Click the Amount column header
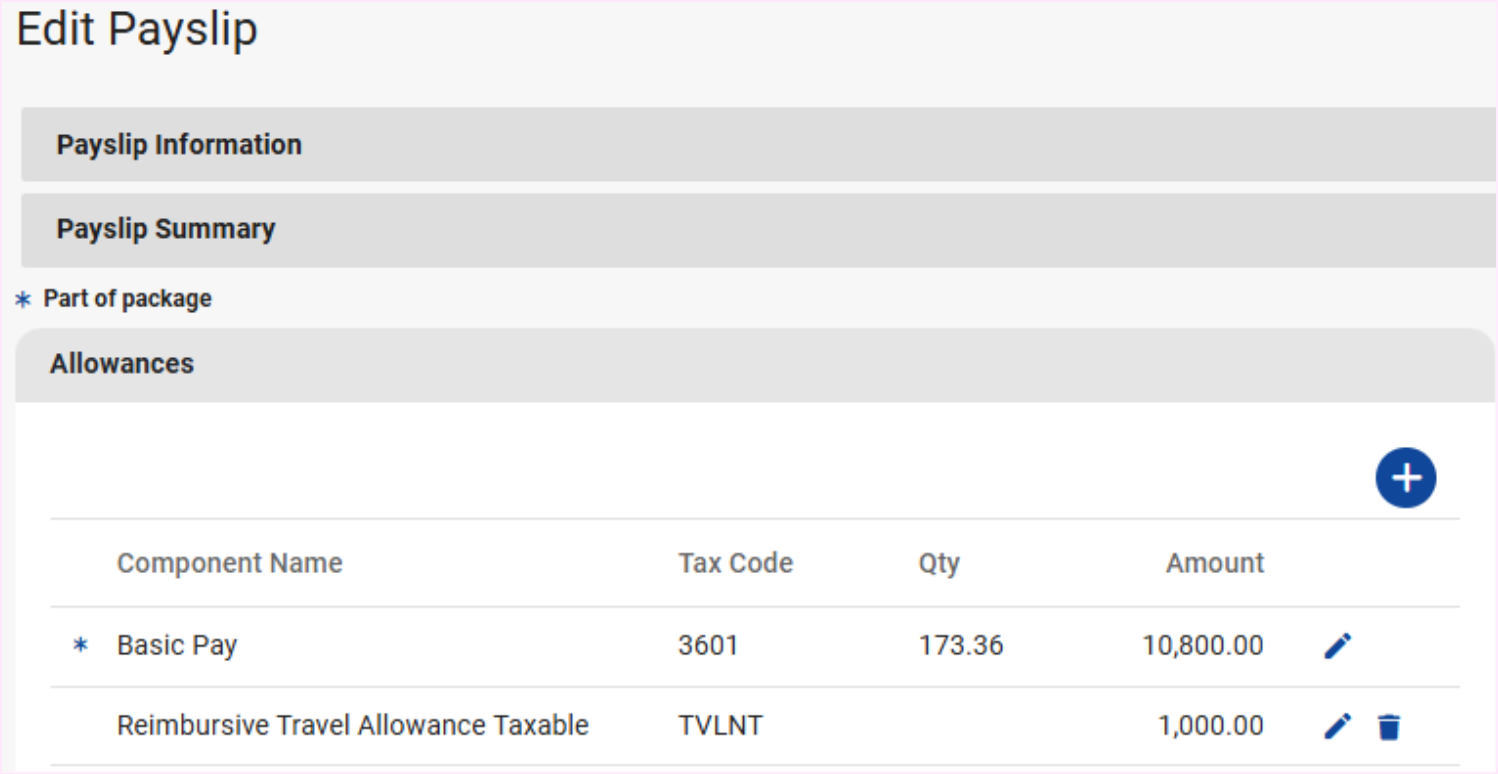This screenshot has width=1498, height=774. [1214, 563]
